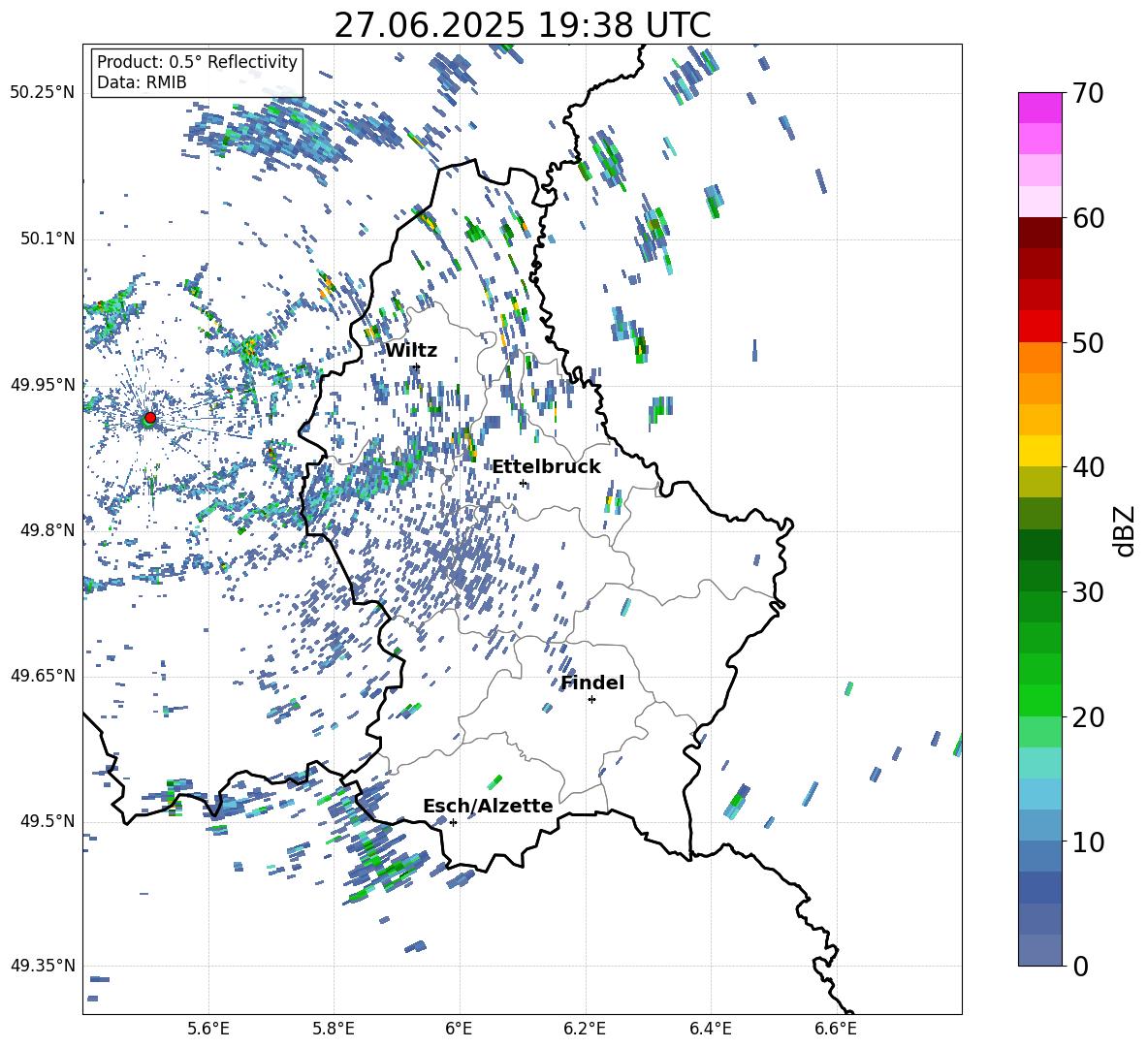
Task: Click the 6°E longitude label
Action: pyautogui.click(x=459, y=1029)
